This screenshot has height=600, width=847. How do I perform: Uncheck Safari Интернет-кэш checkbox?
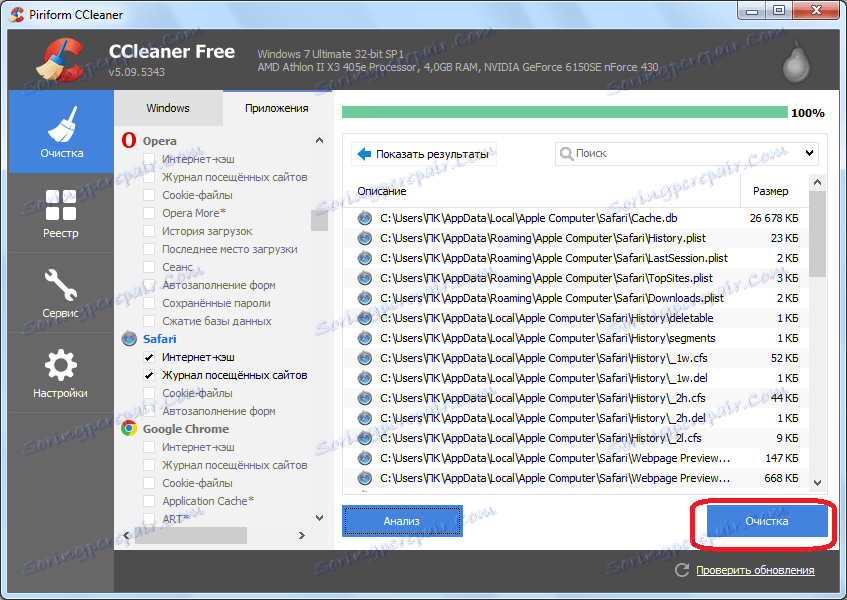149,357
